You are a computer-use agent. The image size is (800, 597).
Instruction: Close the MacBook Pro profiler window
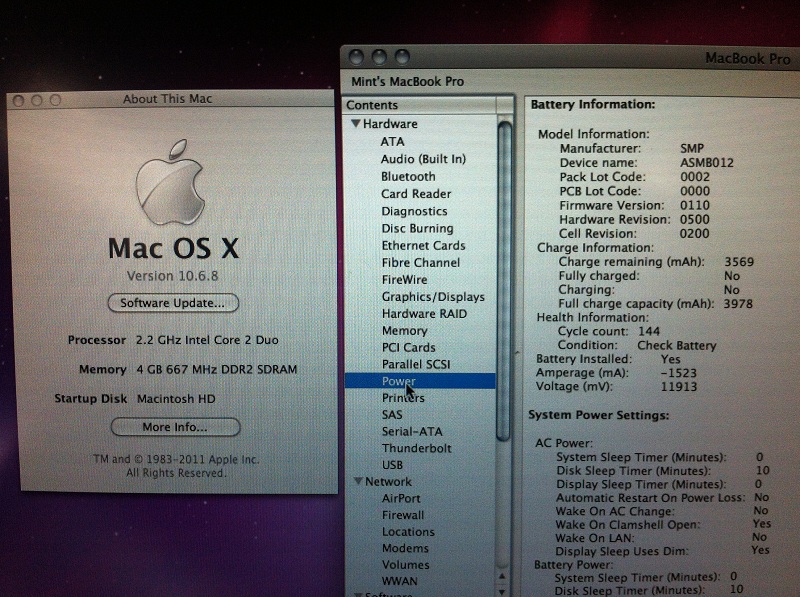tap(356, 57)
